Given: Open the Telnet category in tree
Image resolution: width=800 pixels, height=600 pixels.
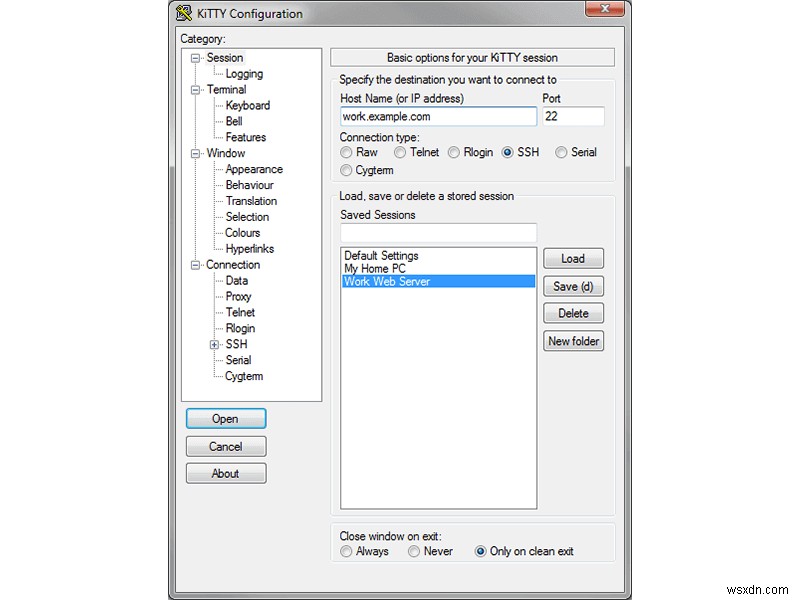Looking at the screenshot, I should 240,312.
